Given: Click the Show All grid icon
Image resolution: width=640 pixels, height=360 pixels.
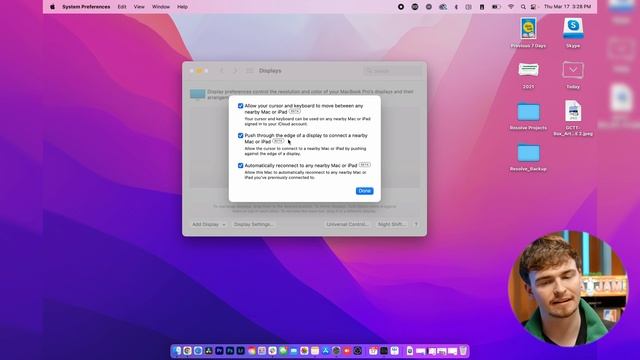Looking at the screenshot, I should 249,71.
